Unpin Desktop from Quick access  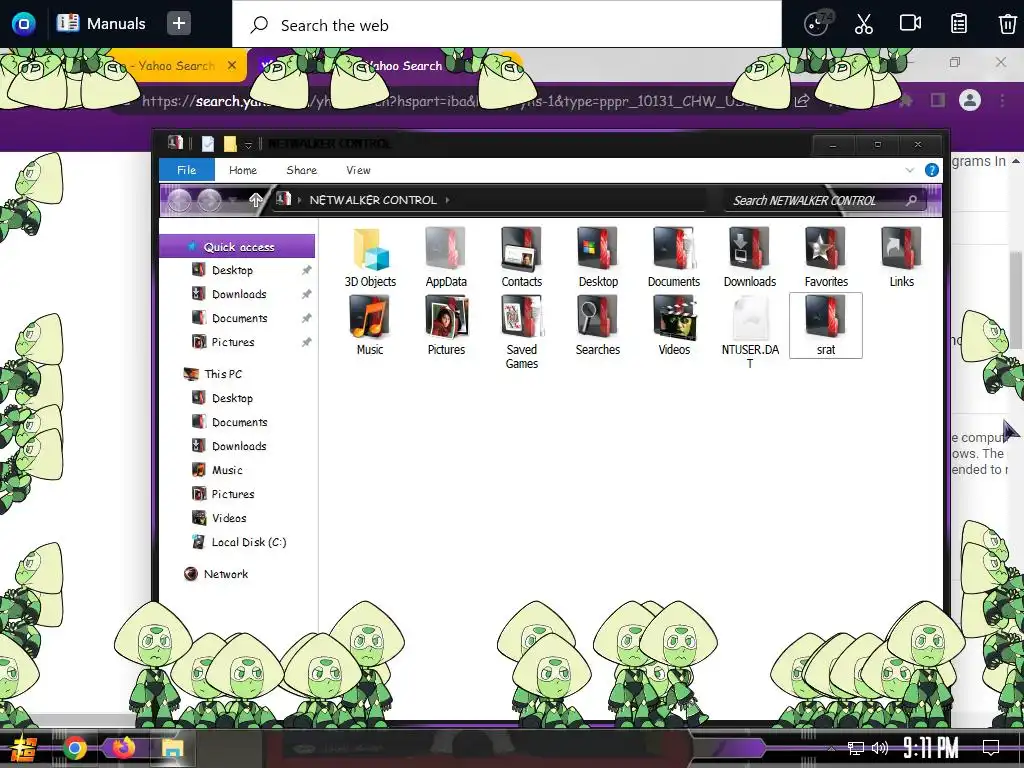pos(306,270)
